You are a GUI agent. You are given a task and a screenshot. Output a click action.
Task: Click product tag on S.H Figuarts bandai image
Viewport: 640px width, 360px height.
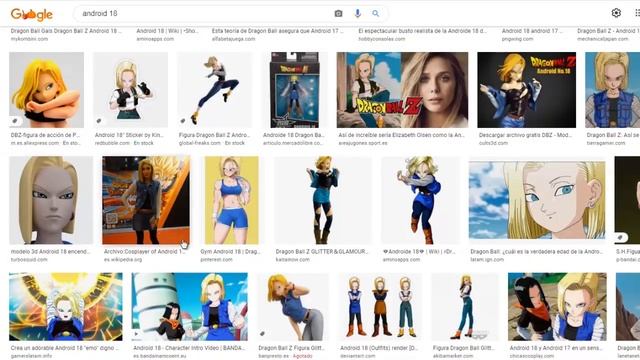pos(621,237)
